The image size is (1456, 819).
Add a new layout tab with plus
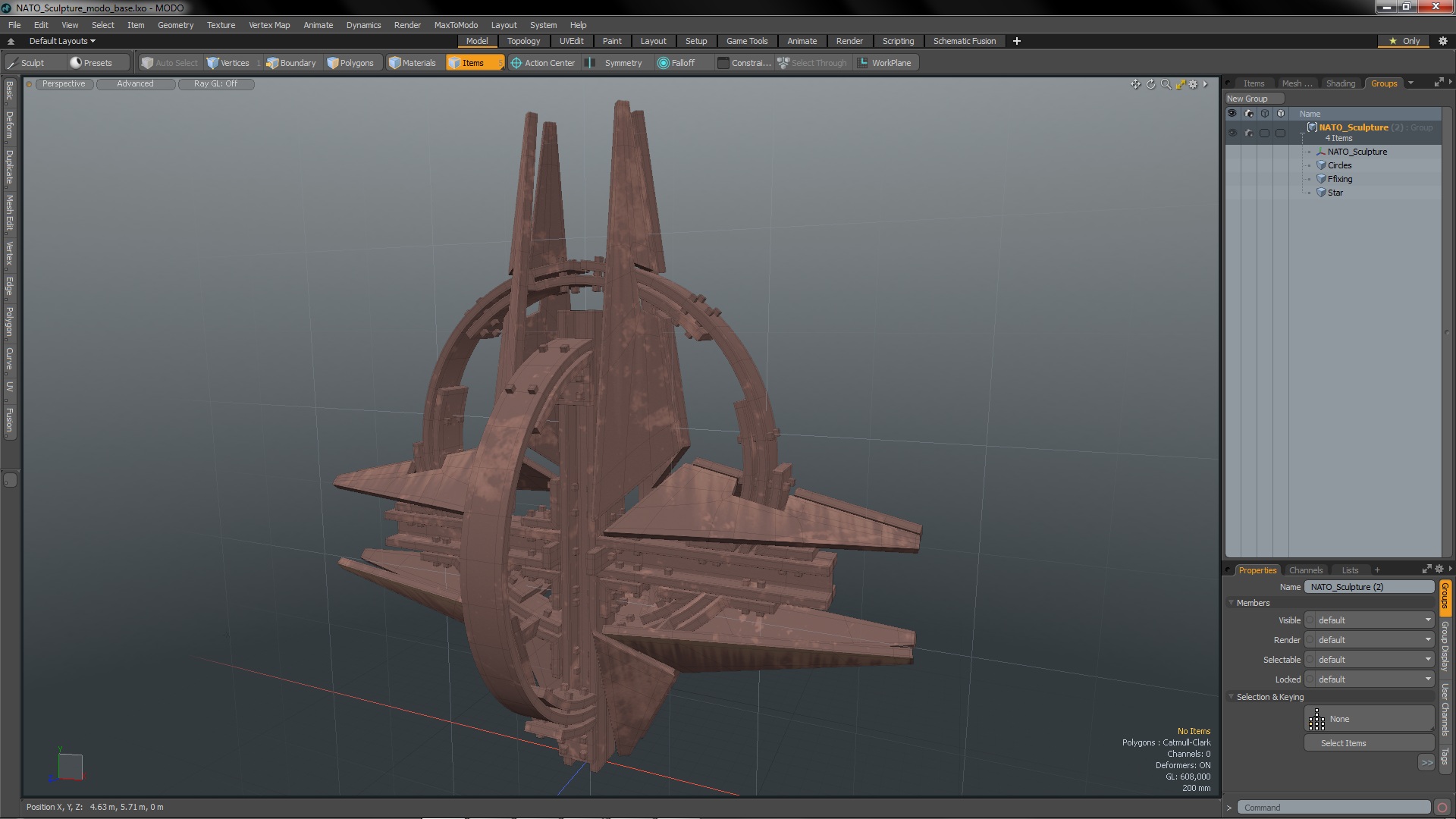tap(1017, 41)
